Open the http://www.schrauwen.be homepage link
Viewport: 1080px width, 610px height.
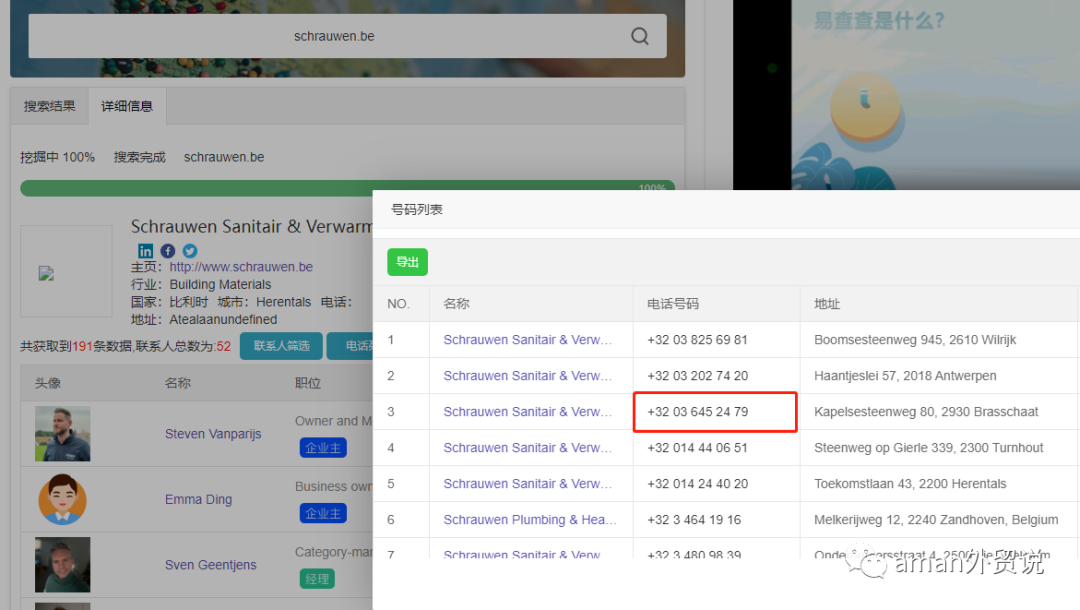click(241, 266)
